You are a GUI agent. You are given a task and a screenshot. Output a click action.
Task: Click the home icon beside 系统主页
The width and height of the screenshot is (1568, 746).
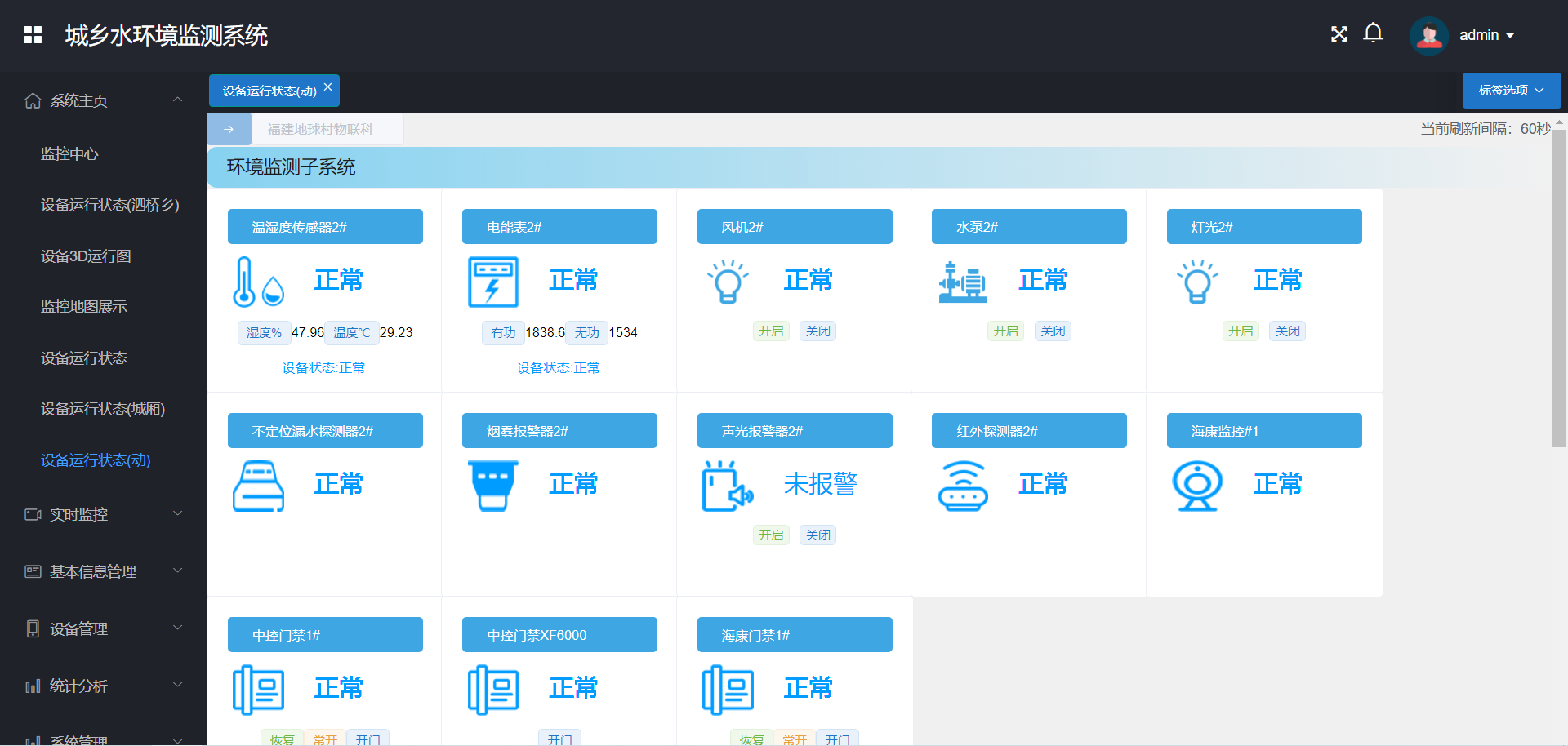pyautogui.click(x=33, y=100)
